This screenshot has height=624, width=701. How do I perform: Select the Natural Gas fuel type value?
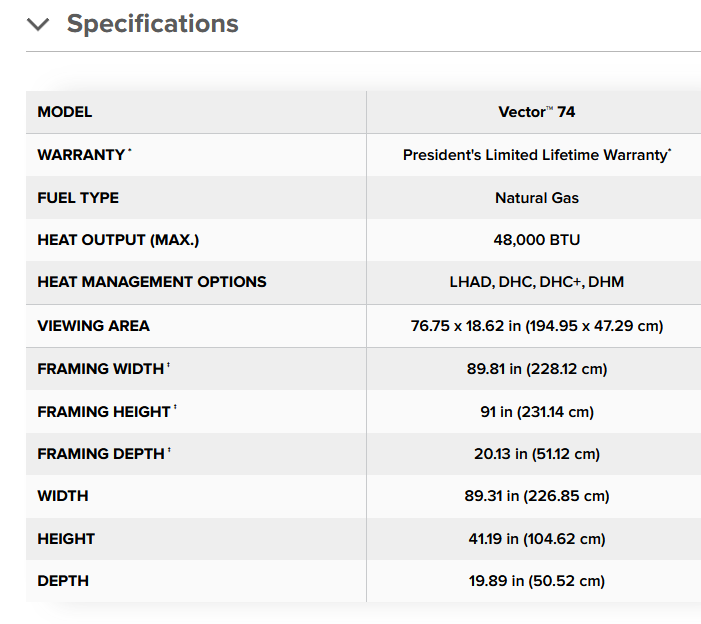[536, 198]
